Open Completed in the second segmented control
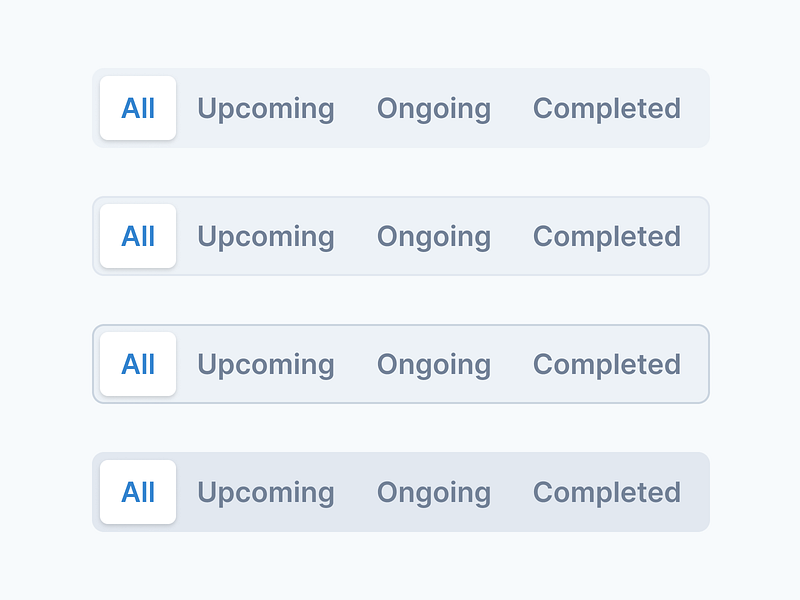 click(607, 236)
